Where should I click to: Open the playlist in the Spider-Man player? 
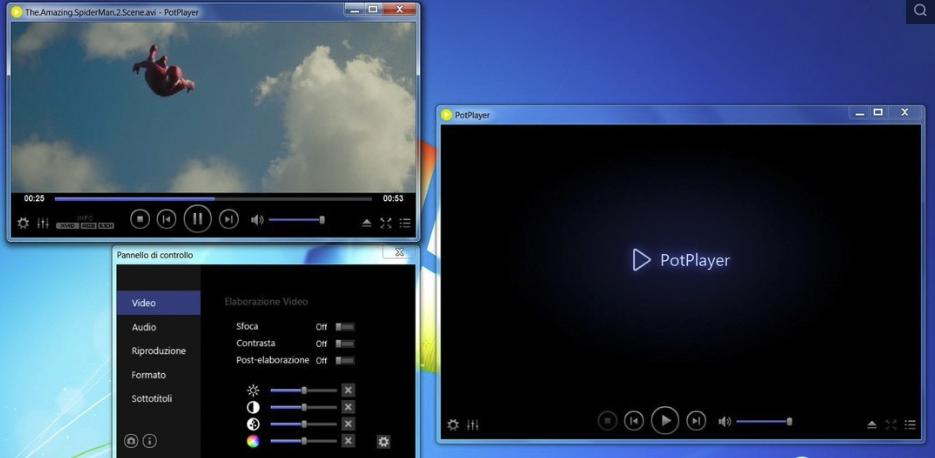click(x=405, y=223)
